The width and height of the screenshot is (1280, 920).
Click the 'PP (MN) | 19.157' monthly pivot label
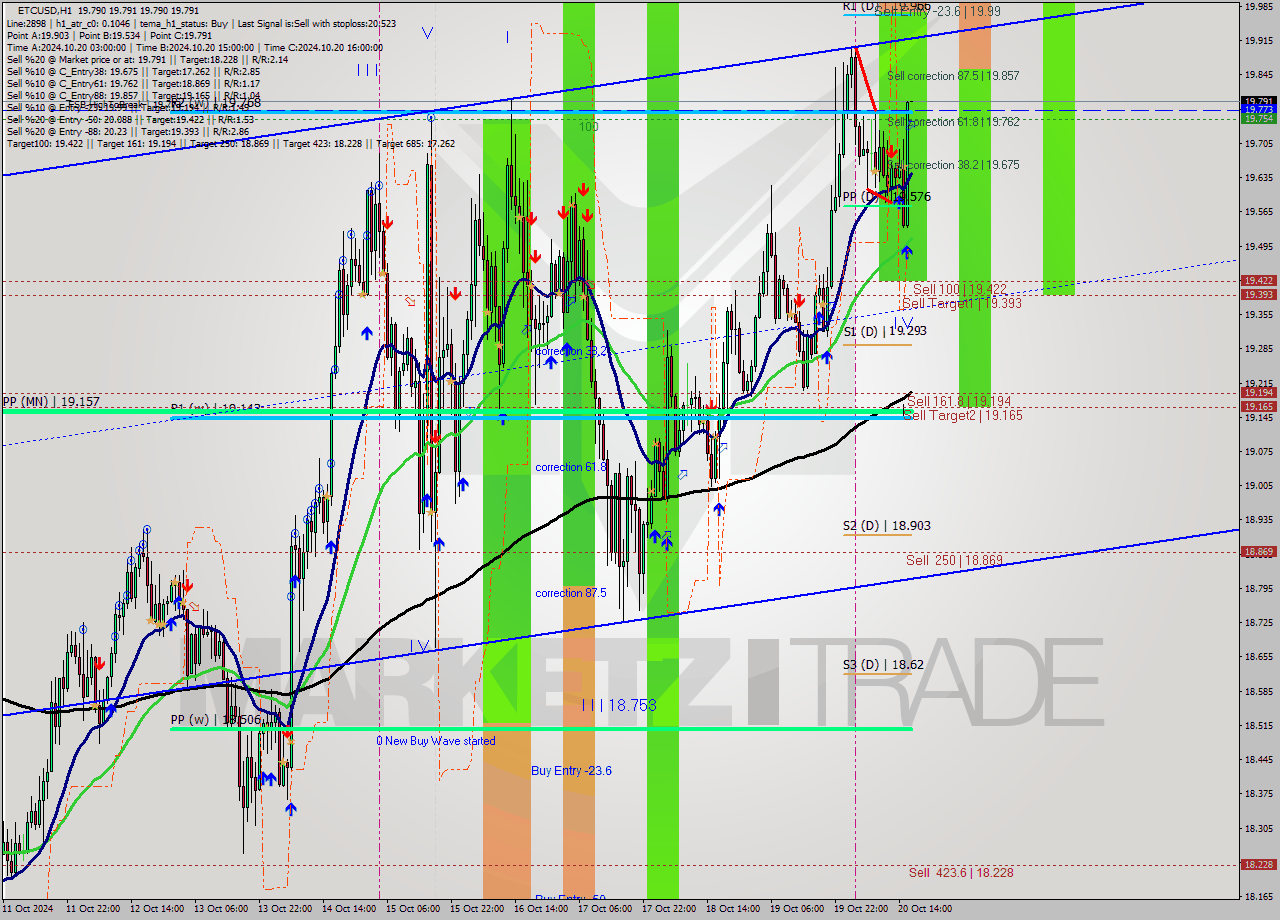[x=51, y=402]
